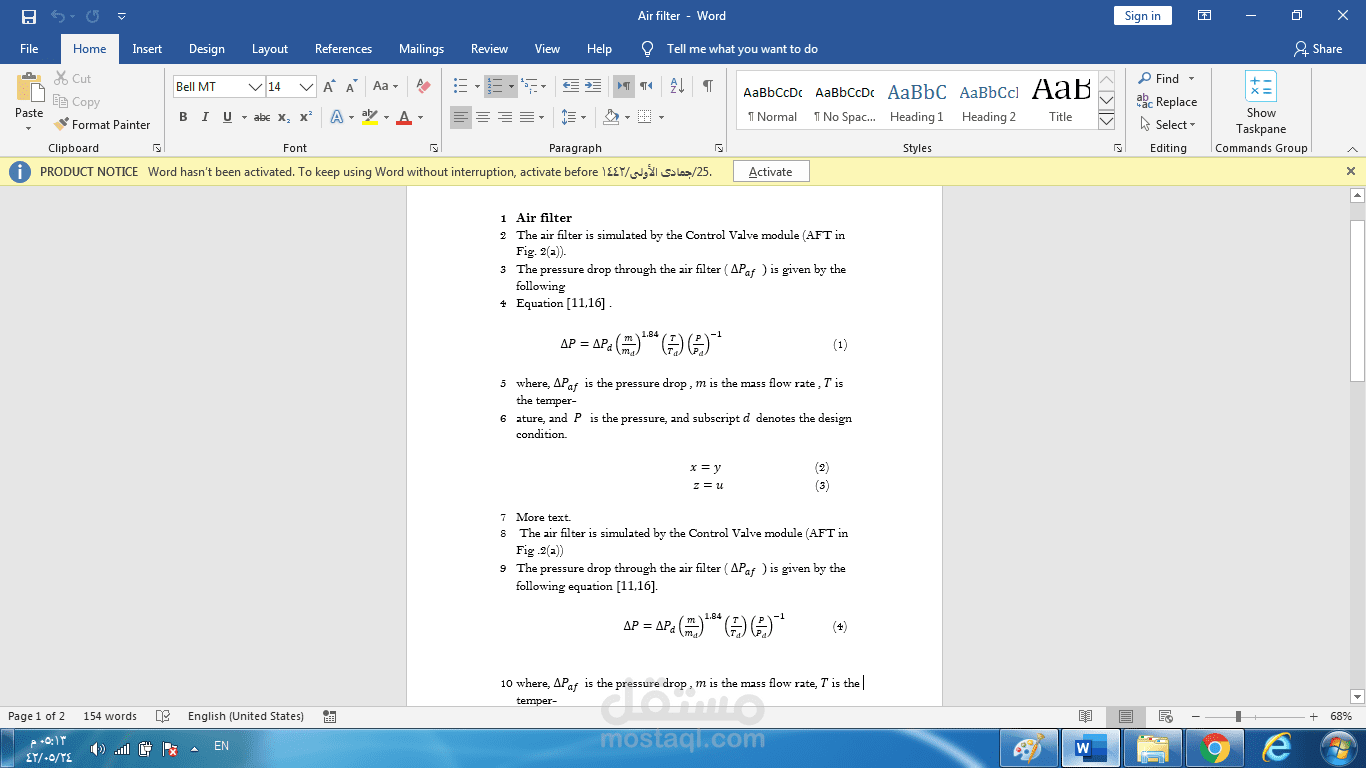Sort the selected text alphabetically
1366x768 pixels.
click(x=677, y=87)
